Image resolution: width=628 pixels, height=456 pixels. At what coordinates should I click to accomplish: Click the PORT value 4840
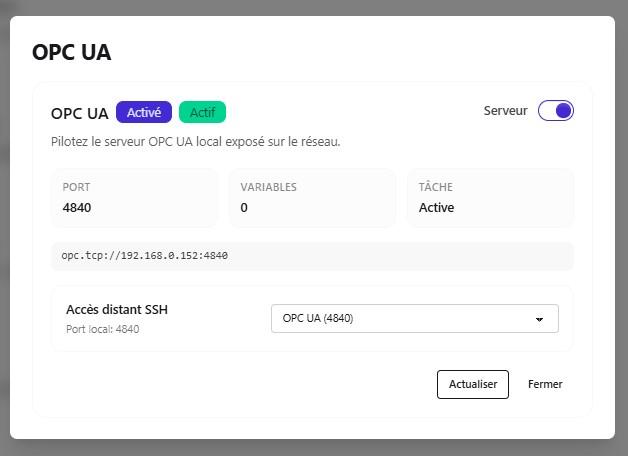point(77,207)
